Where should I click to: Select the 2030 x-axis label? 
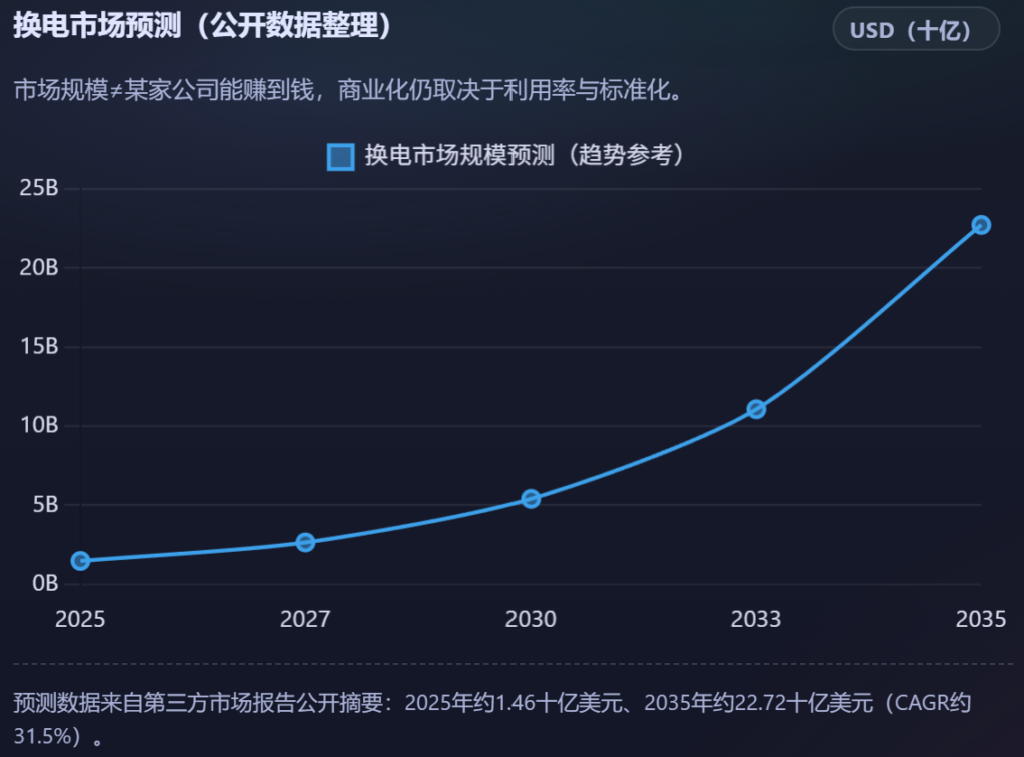(x=531, y=620)
